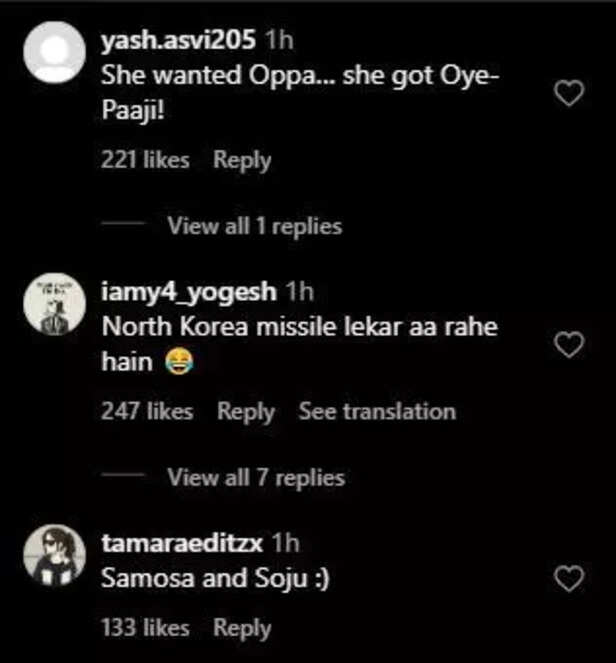View the 247 likes list
The width and height of the screenshot is (616, 663).
pyautogui.click(x=147, y=411)
